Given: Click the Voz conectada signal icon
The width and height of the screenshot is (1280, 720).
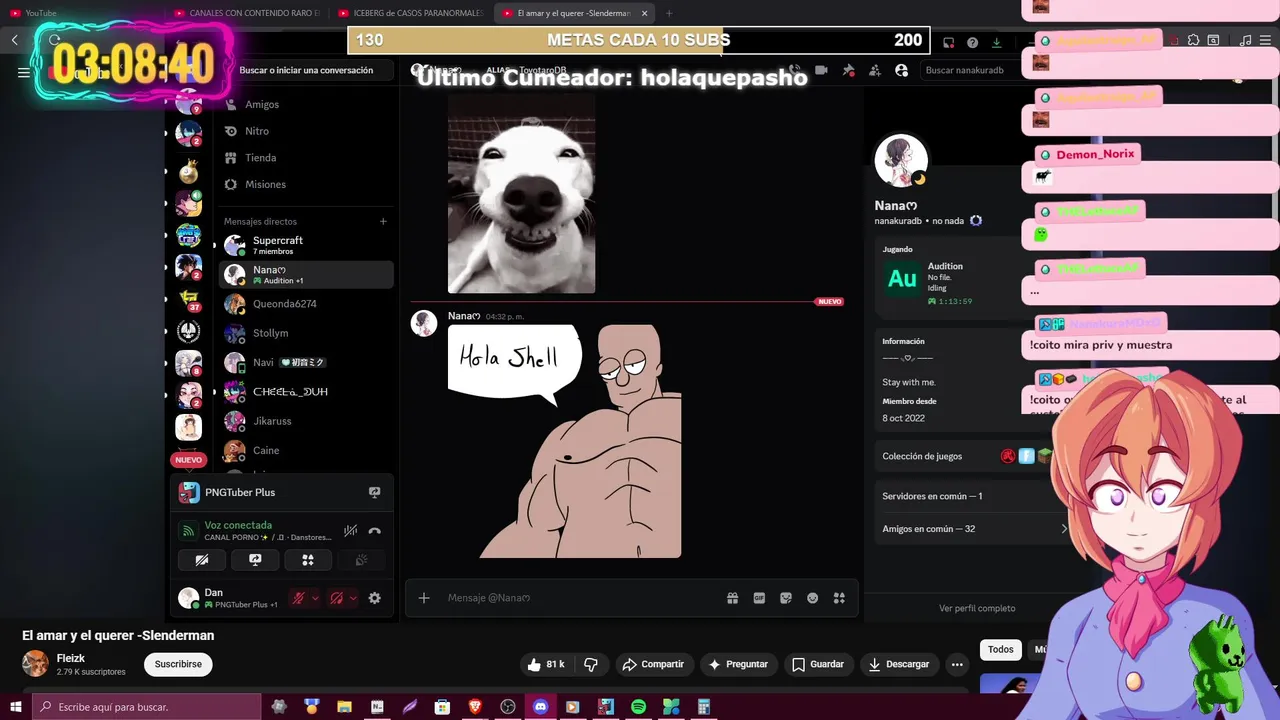Looking at the screenshot, I should tap(188, 531).
